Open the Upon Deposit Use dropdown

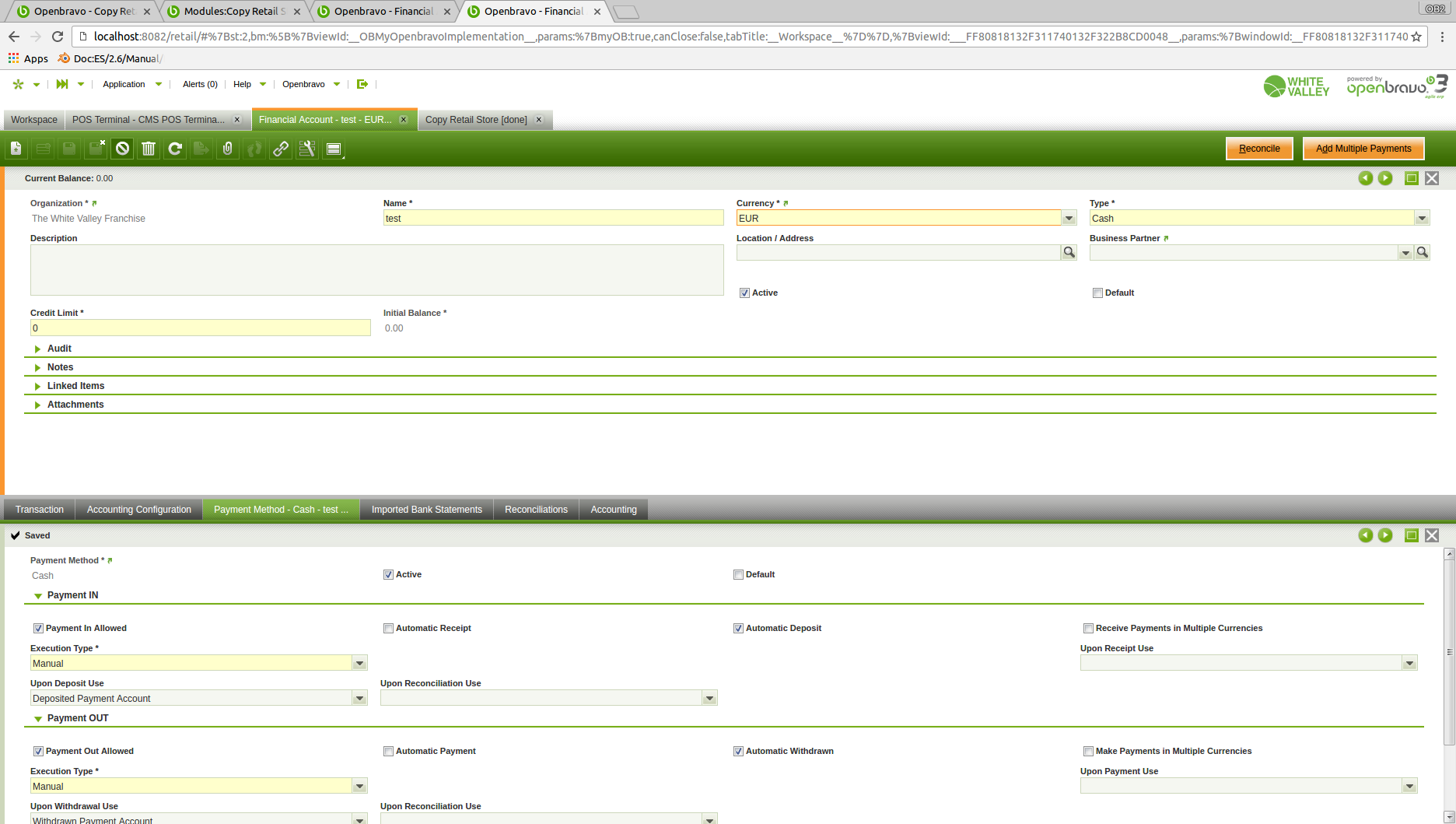click(x=359, y=699)
